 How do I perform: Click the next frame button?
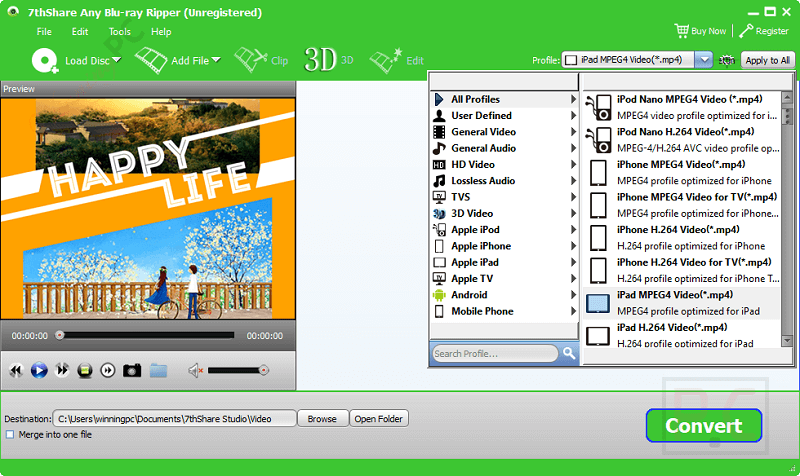[x=108, y=370]
